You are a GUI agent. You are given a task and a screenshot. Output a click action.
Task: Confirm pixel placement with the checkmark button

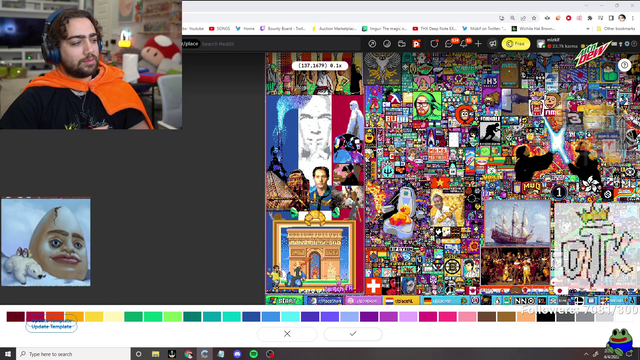[x=353, y=334]
